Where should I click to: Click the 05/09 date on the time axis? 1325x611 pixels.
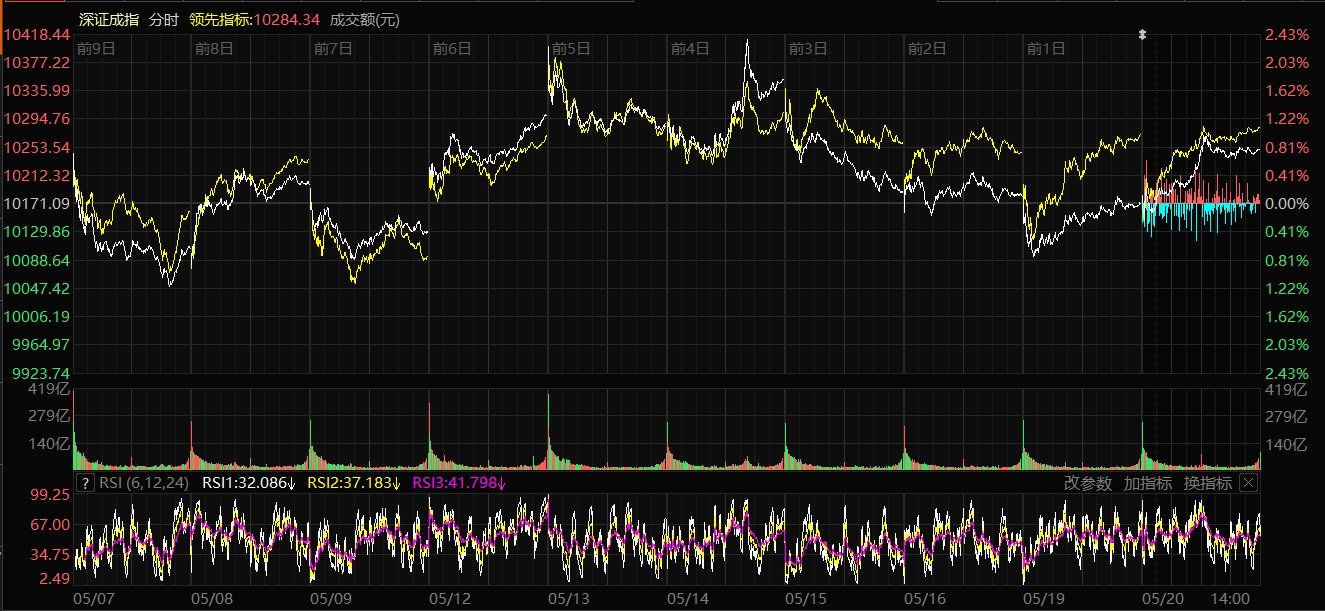pos(332,598)
